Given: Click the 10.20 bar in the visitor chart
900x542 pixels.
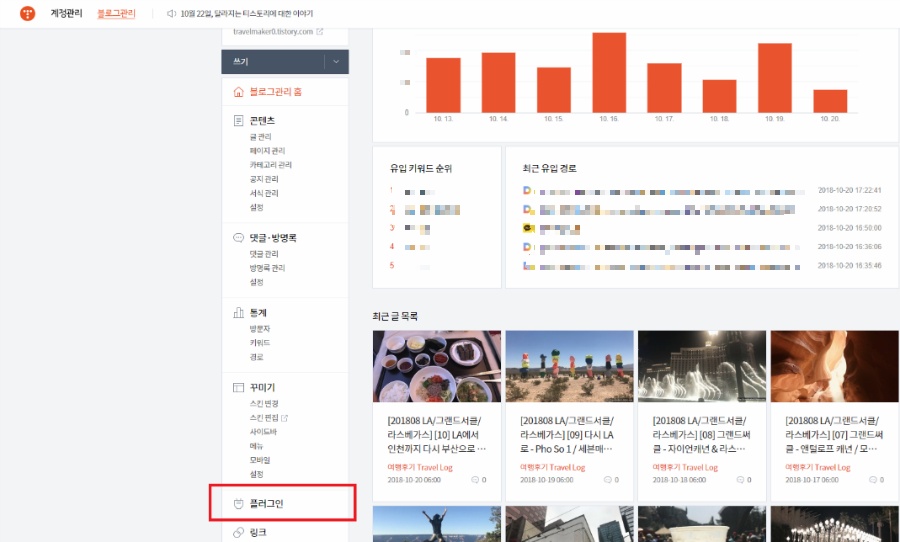Looking at the screenshot, I should [830, 101].
